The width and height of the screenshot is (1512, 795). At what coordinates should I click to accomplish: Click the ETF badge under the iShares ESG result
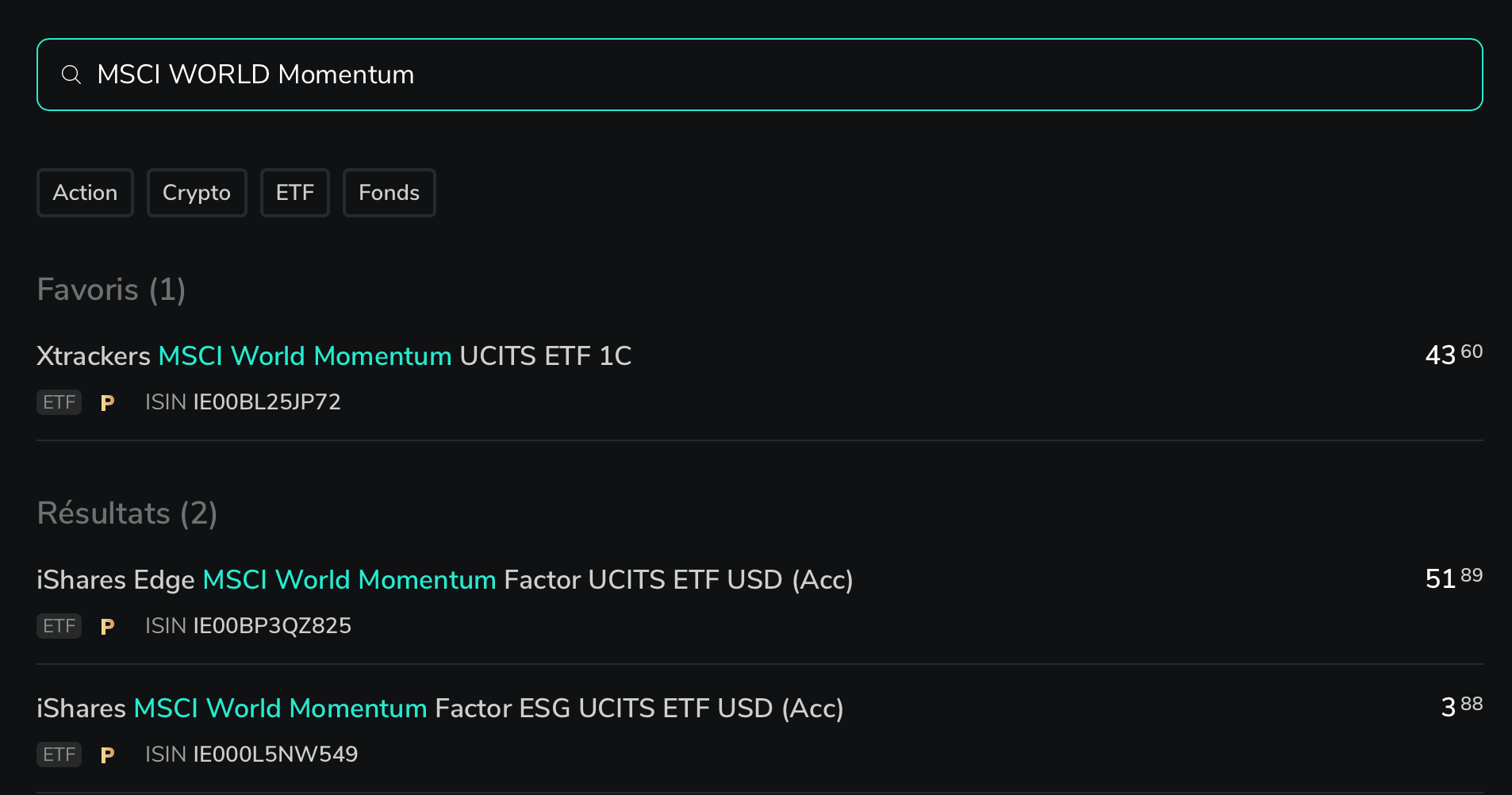pyautogui.click(x=59, y=755)
